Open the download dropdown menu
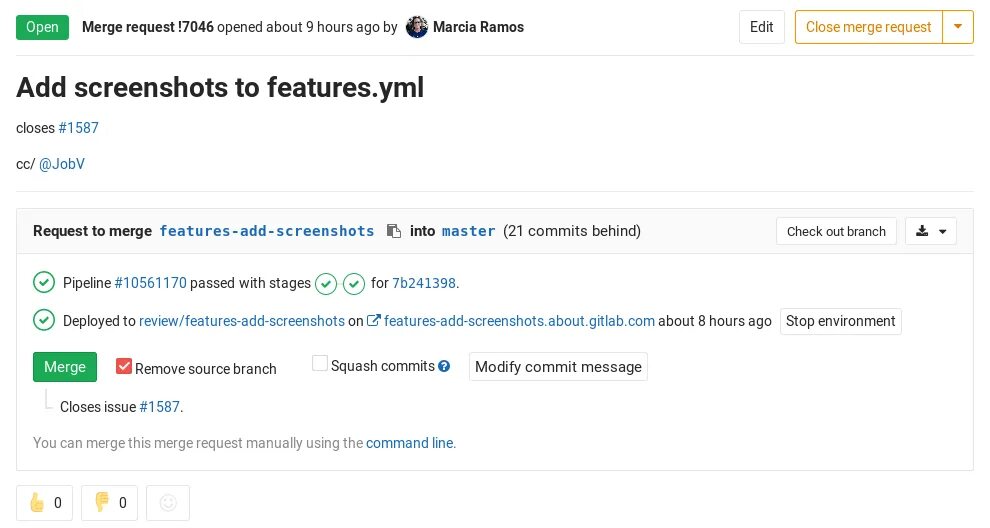Screen dimensions: 990x528 point(931,231)
